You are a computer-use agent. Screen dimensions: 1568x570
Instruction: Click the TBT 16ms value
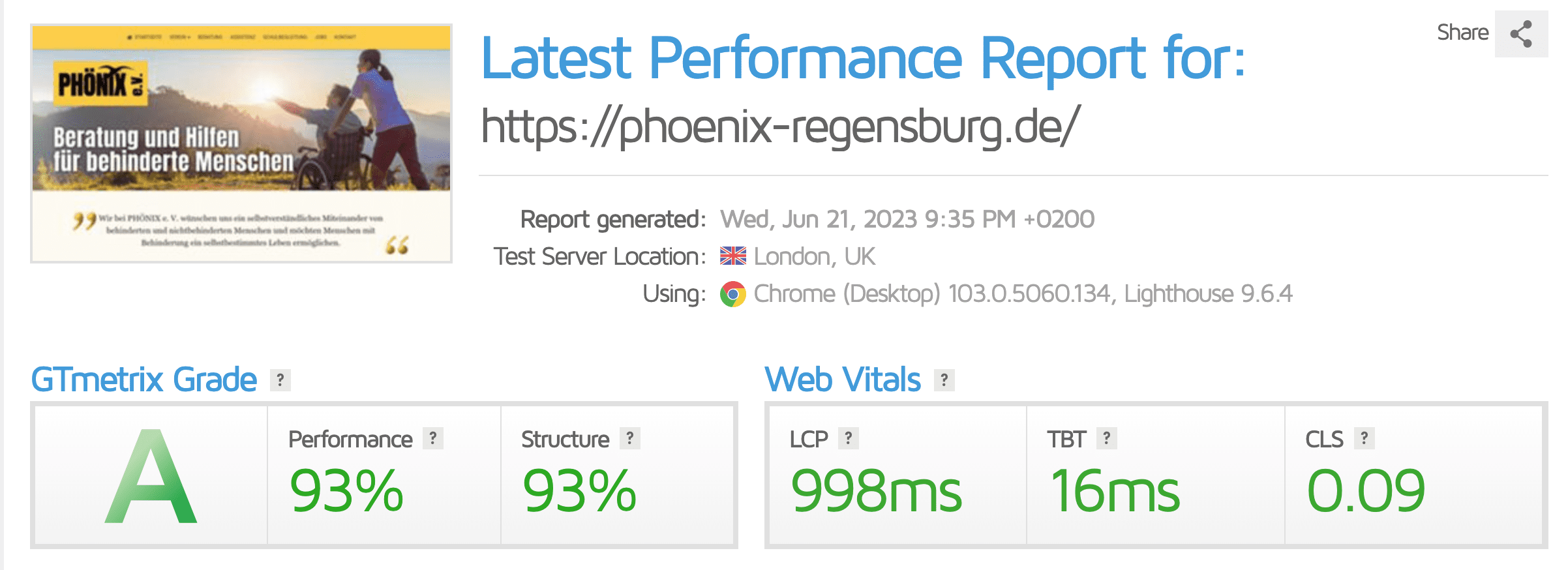tap(1115, 491)
